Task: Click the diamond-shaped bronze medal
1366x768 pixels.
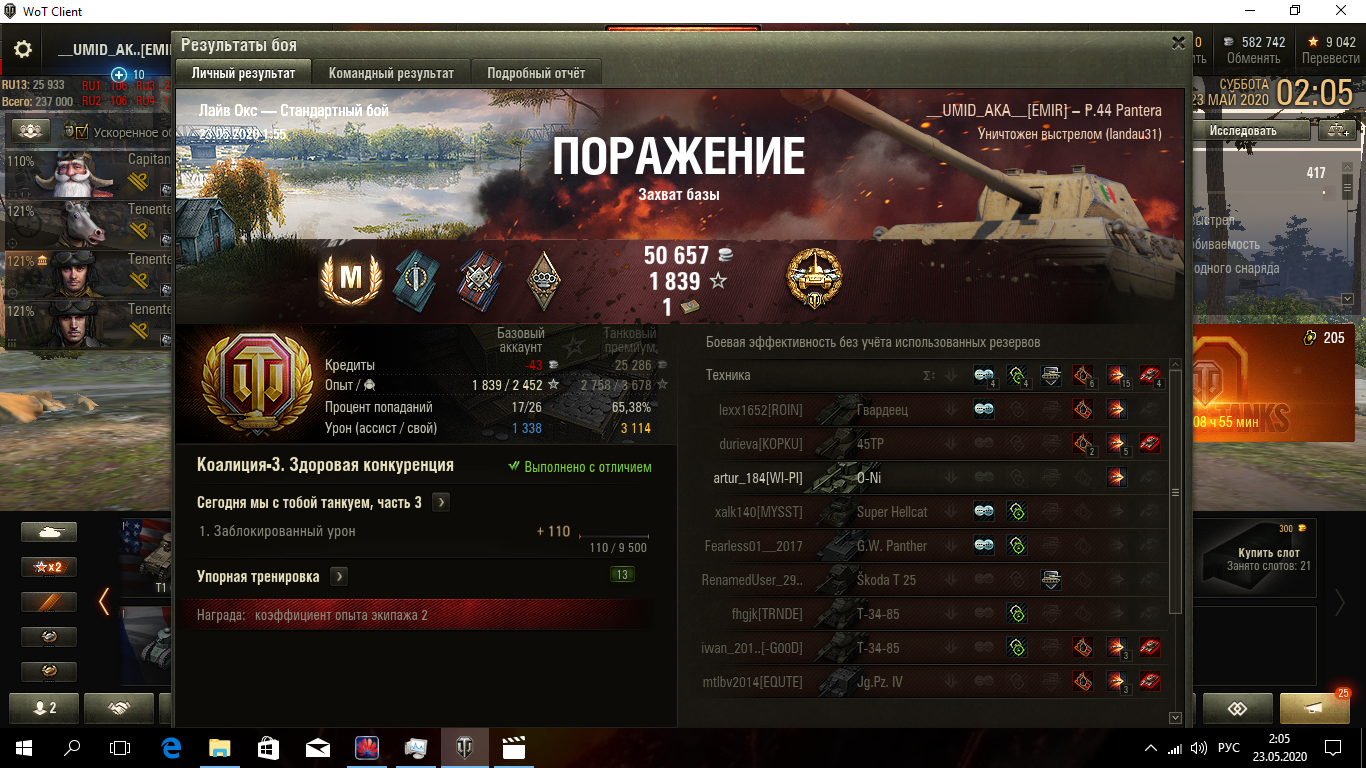Action: point(544,280)
